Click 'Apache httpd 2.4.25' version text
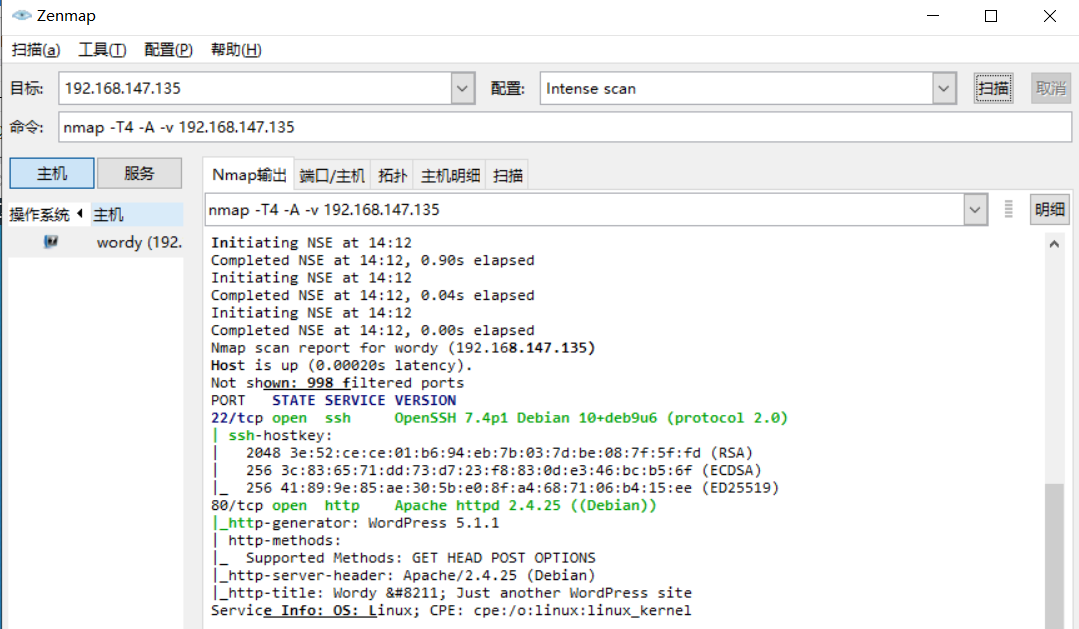 click(x=478, y=505)
